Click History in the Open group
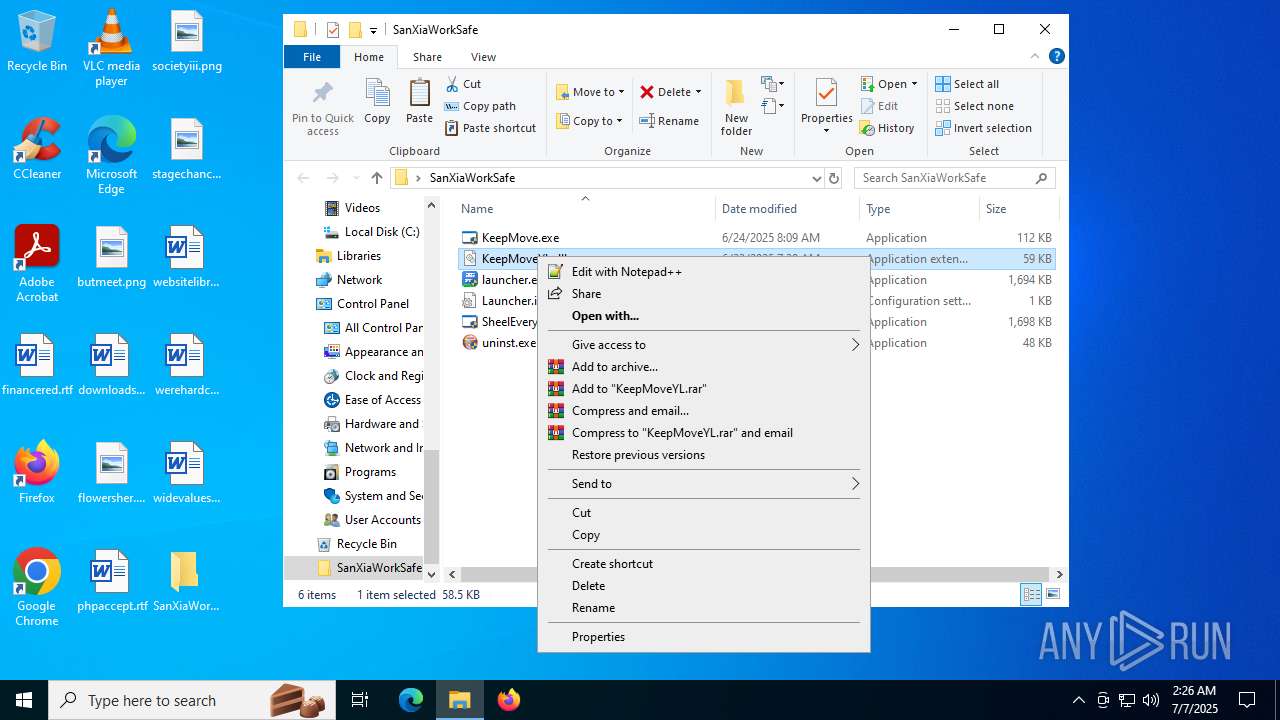The image size is (1280, 720). pos(888,128)
